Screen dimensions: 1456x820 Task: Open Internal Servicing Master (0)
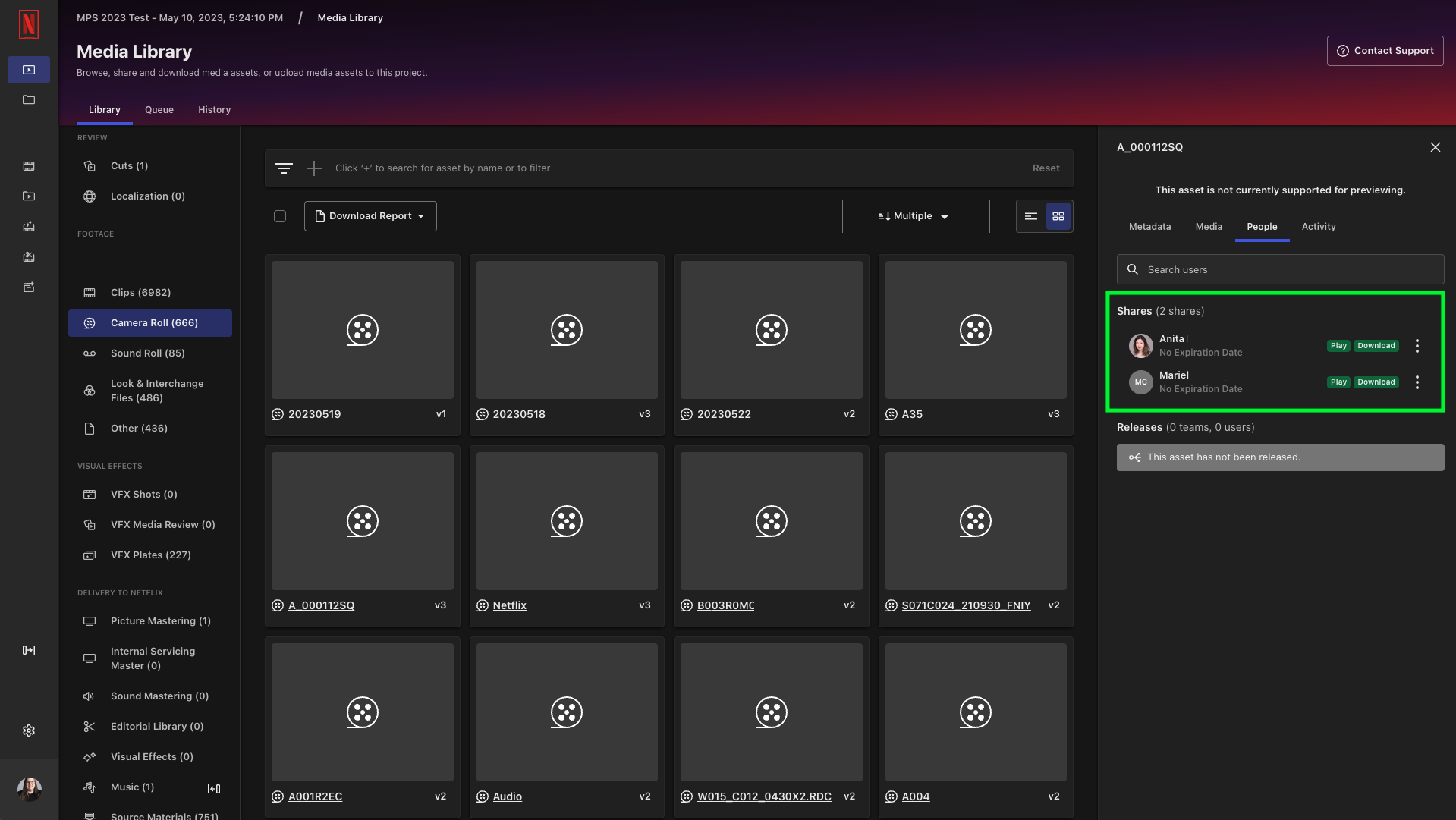pos(150,658)
